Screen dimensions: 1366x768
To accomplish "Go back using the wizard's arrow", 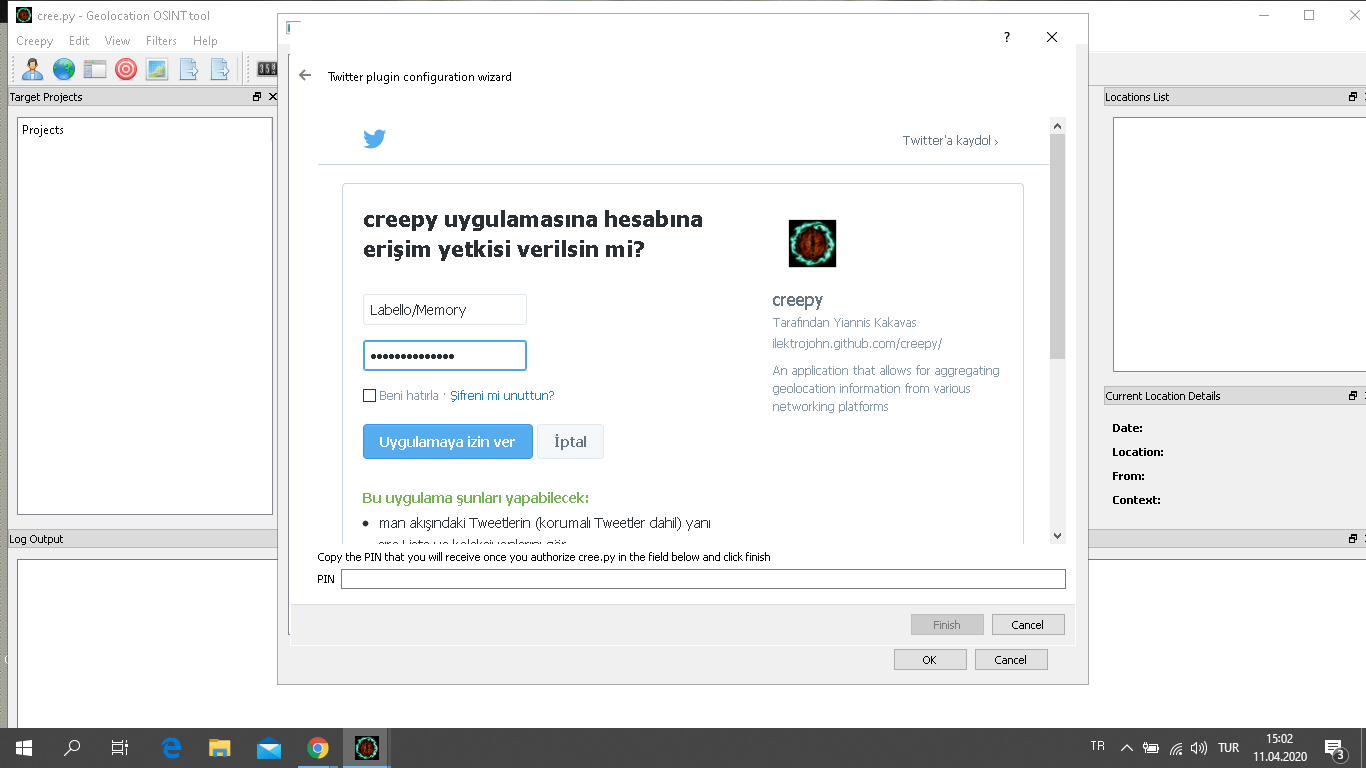I will tap(305, 76).
